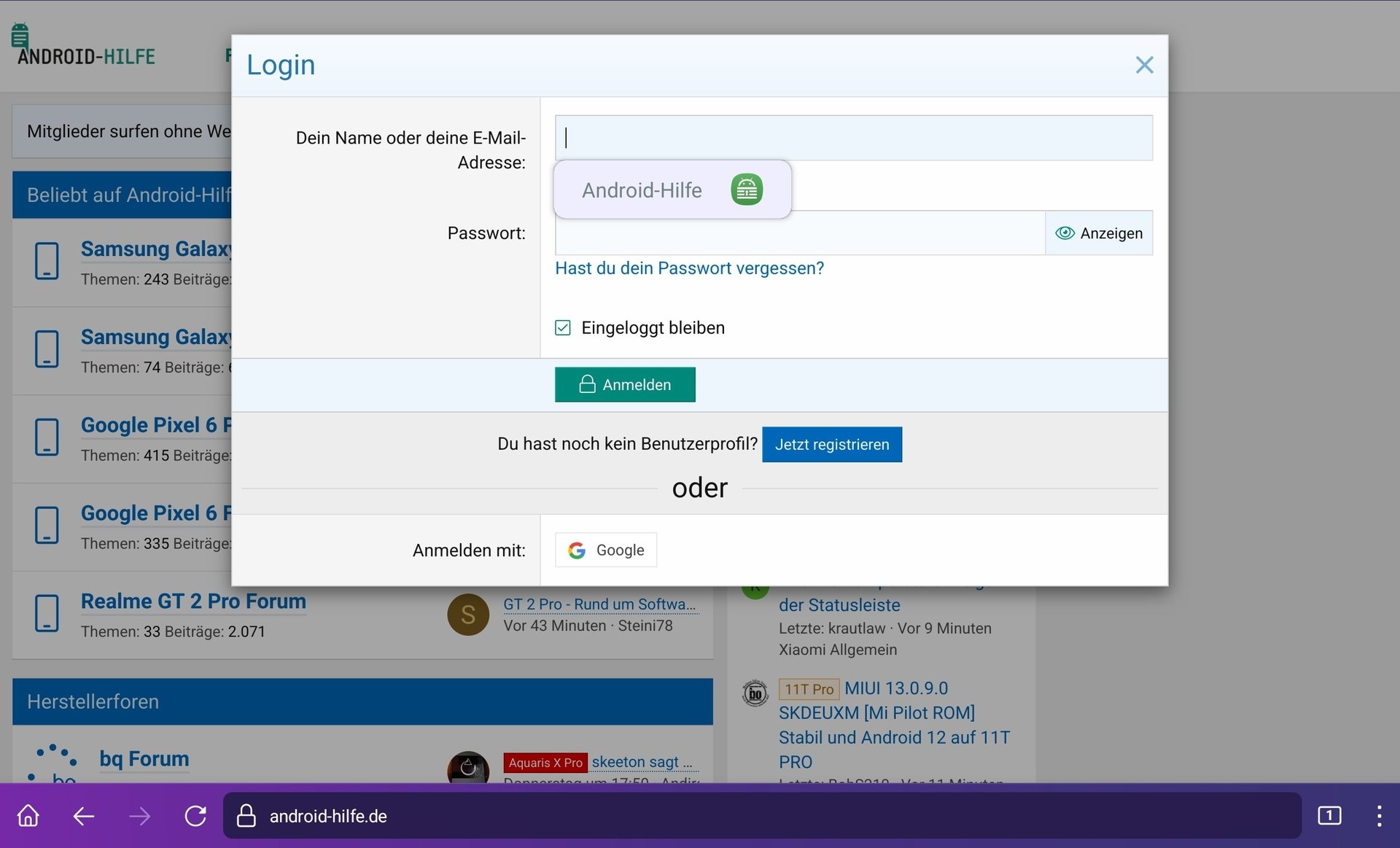Go forward with the browser forward arrow

point(139,815)
